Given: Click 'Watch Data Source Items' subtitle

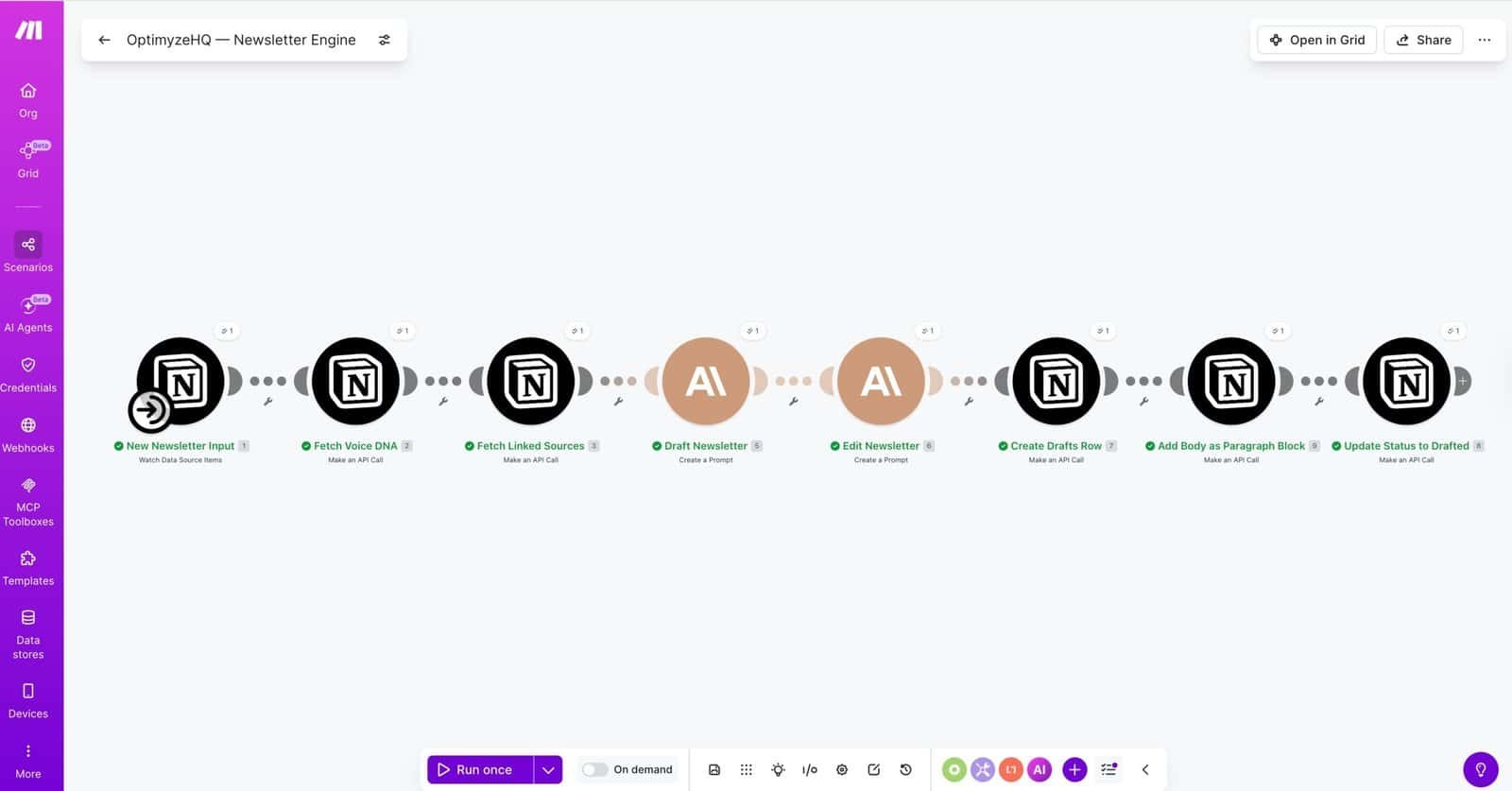Looking at the screenshot, I should 180,460.
